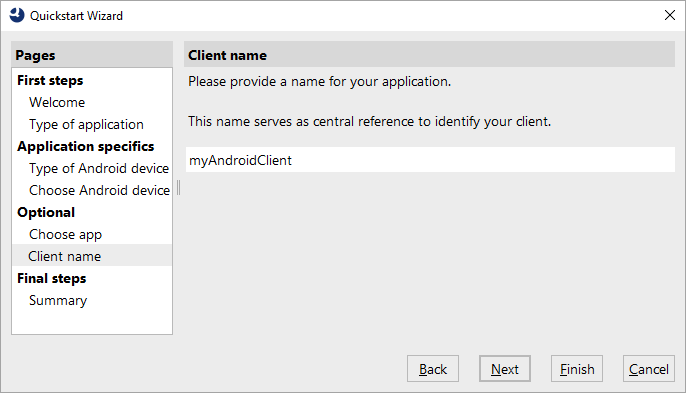Click Finish to complete the wizard
Screen dimensions: 686x393
[x=577, y=369]
